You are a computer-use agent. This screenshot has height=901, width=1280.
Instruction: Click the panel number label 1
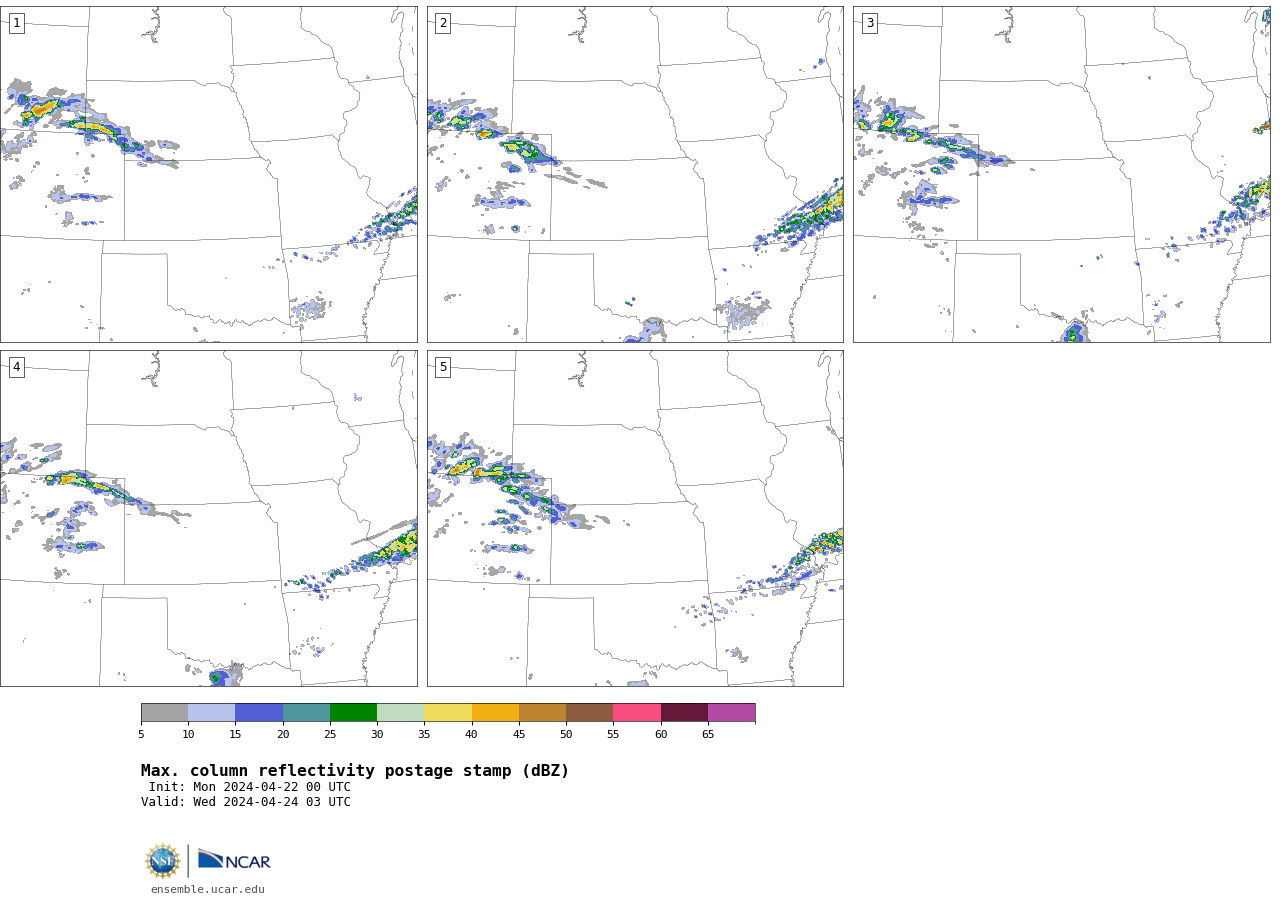pyautogui.click(x=17, y=23)
